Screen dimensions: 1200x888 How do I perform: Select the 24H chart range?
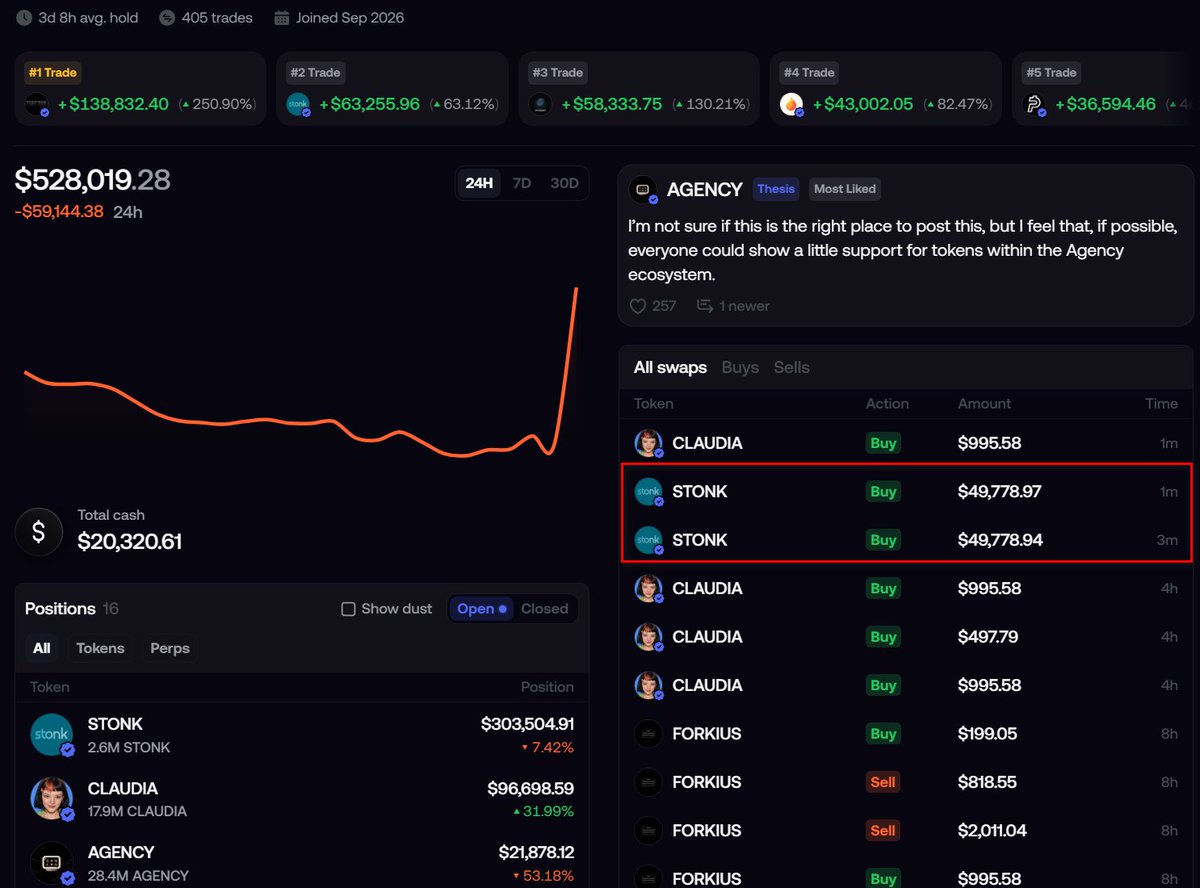(479, 184)
